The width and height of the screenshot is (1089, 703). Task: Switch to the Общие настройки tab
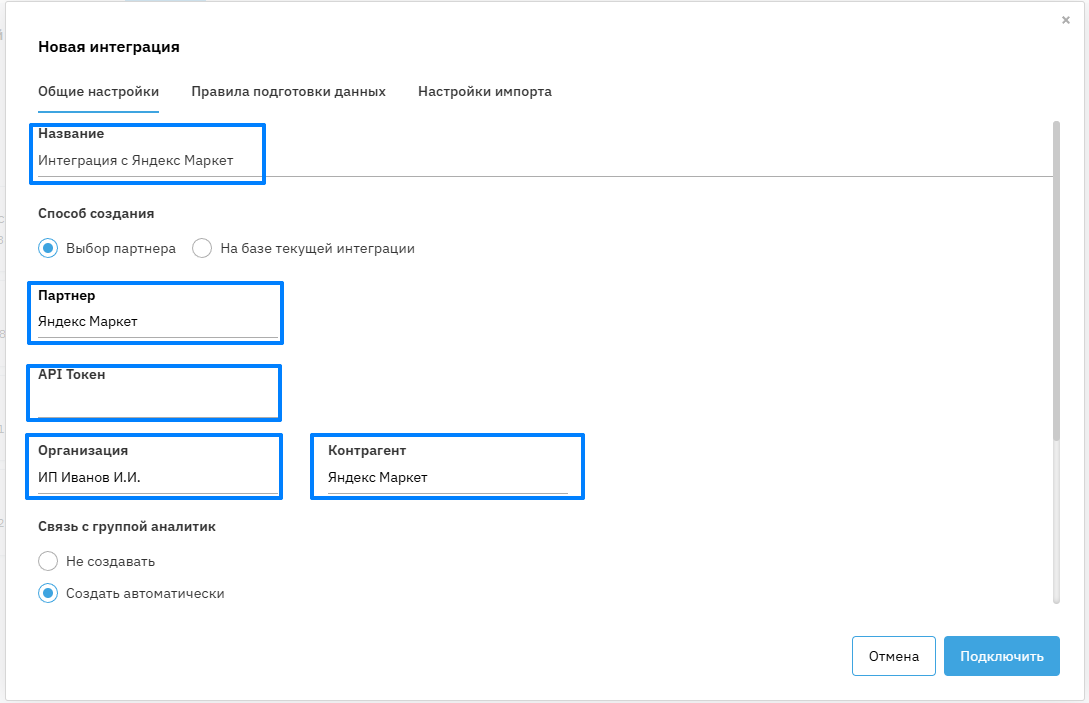pos(98,92)
